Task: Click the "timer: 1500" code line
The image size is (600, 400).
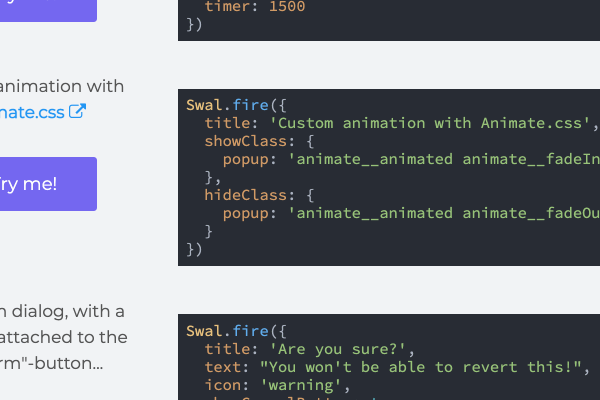Action: [255, 6]
